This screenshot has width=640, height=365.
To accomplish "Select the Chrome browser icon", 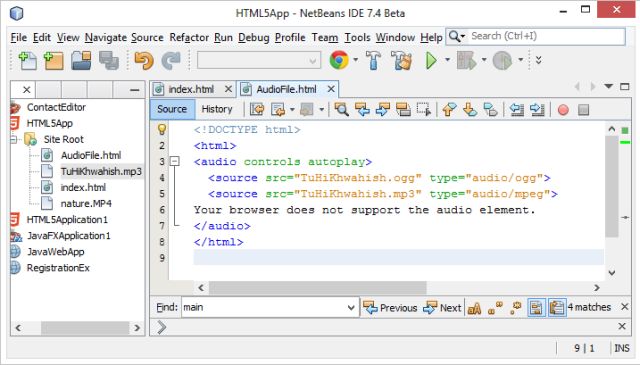I will [339, 60].
